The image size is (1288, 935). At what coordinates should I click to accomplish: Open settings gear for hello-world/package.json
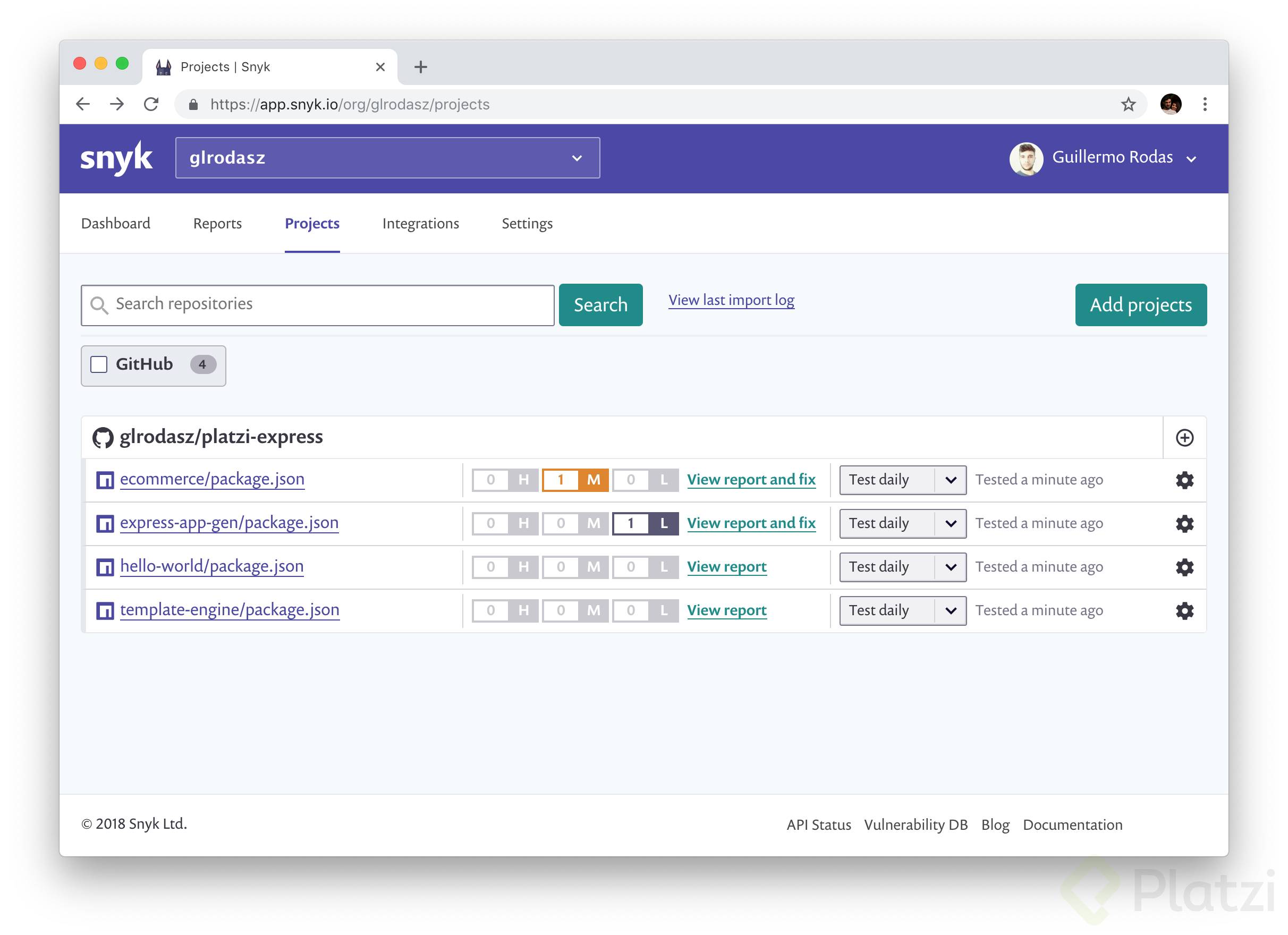tap(1184, 567)
